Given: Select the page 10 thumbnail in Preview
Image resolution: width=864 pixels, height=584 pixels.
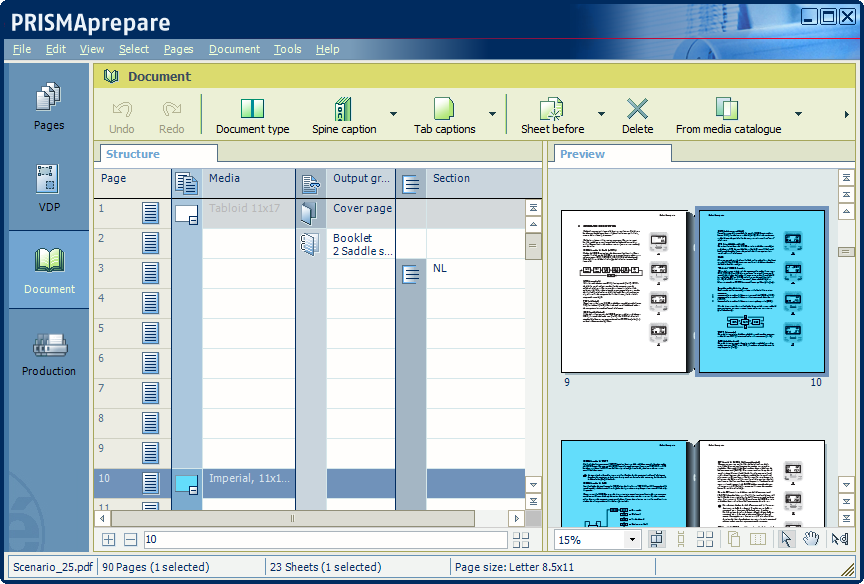Looking at the screenshot, I should (x=762, y=291).
